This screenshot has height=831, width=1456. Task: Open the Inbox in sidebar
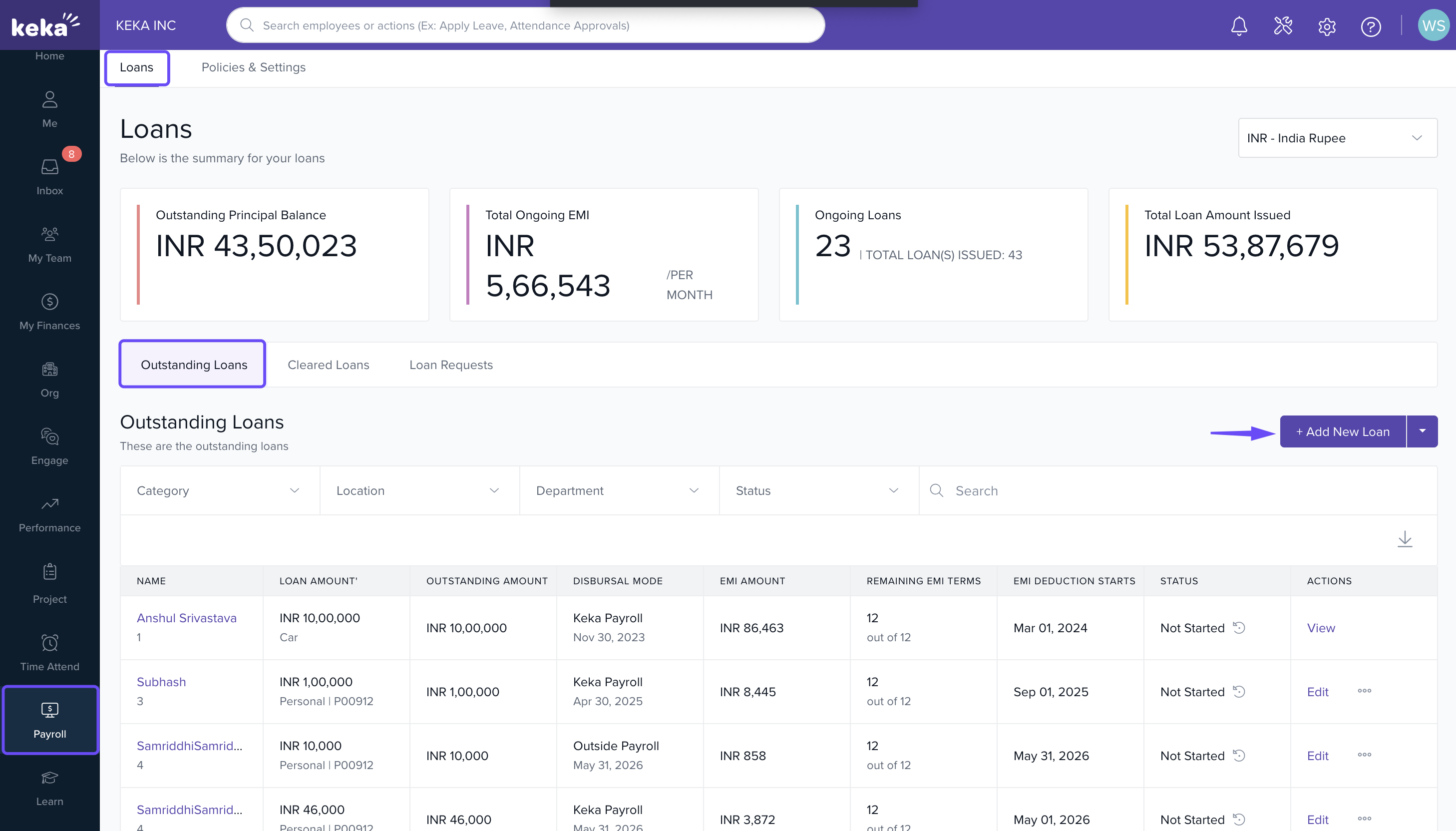pyautogui.click(x=49, y=176)
